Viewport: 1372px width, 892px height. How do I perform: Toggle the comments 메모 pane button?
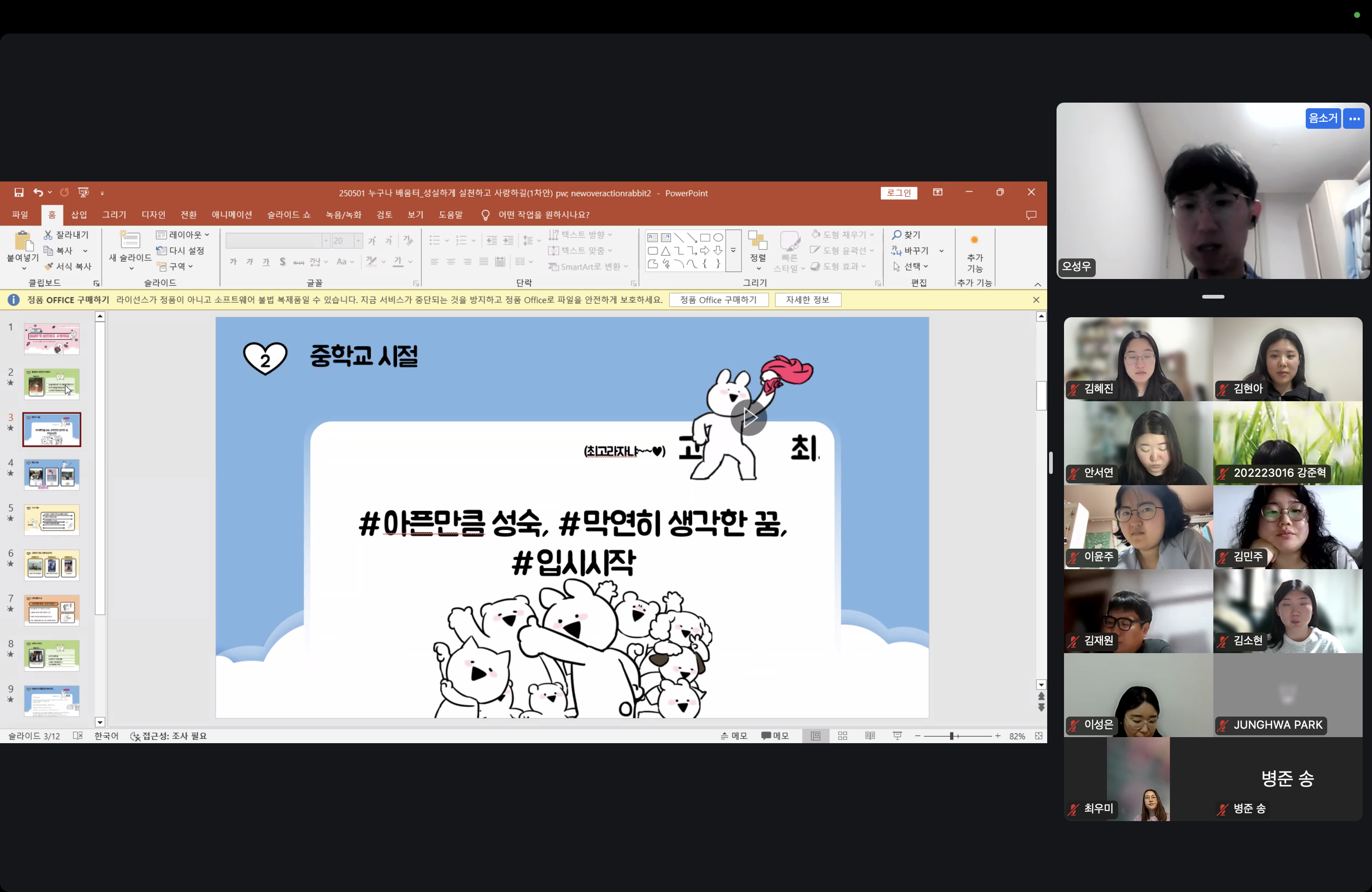775,736
